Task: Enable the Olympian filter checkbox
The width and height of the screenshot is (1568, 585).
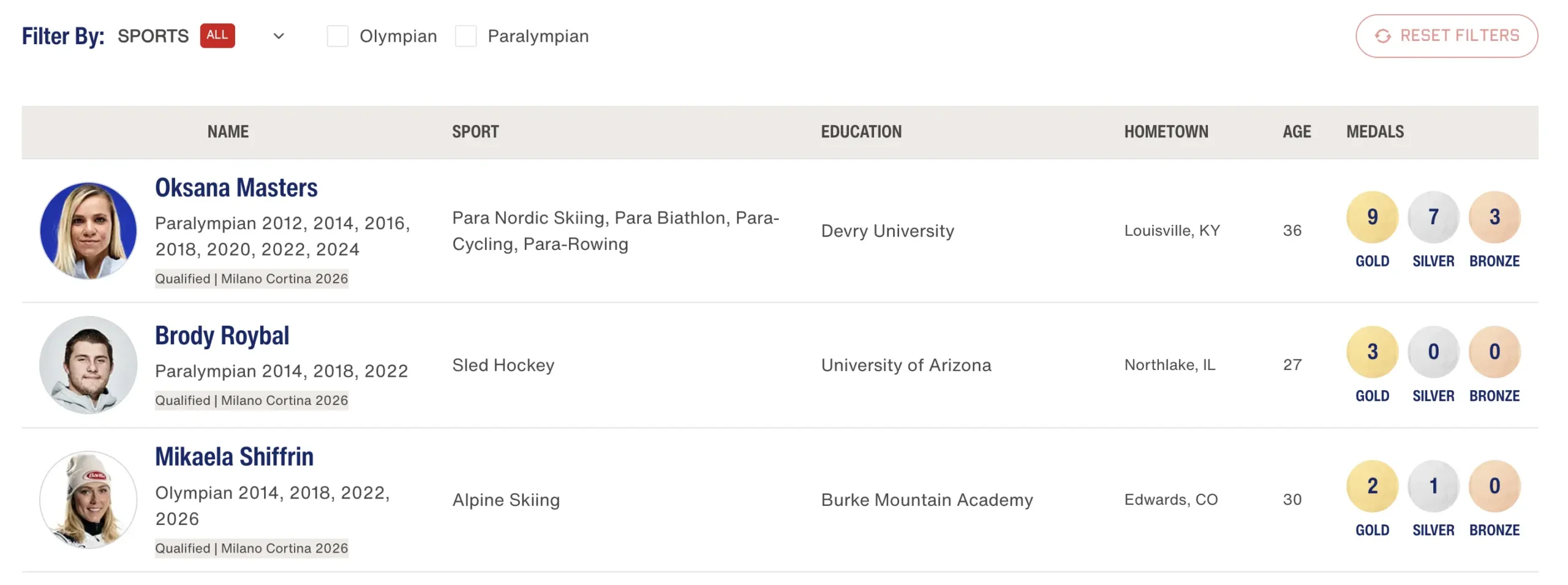Action: (337, 36)
